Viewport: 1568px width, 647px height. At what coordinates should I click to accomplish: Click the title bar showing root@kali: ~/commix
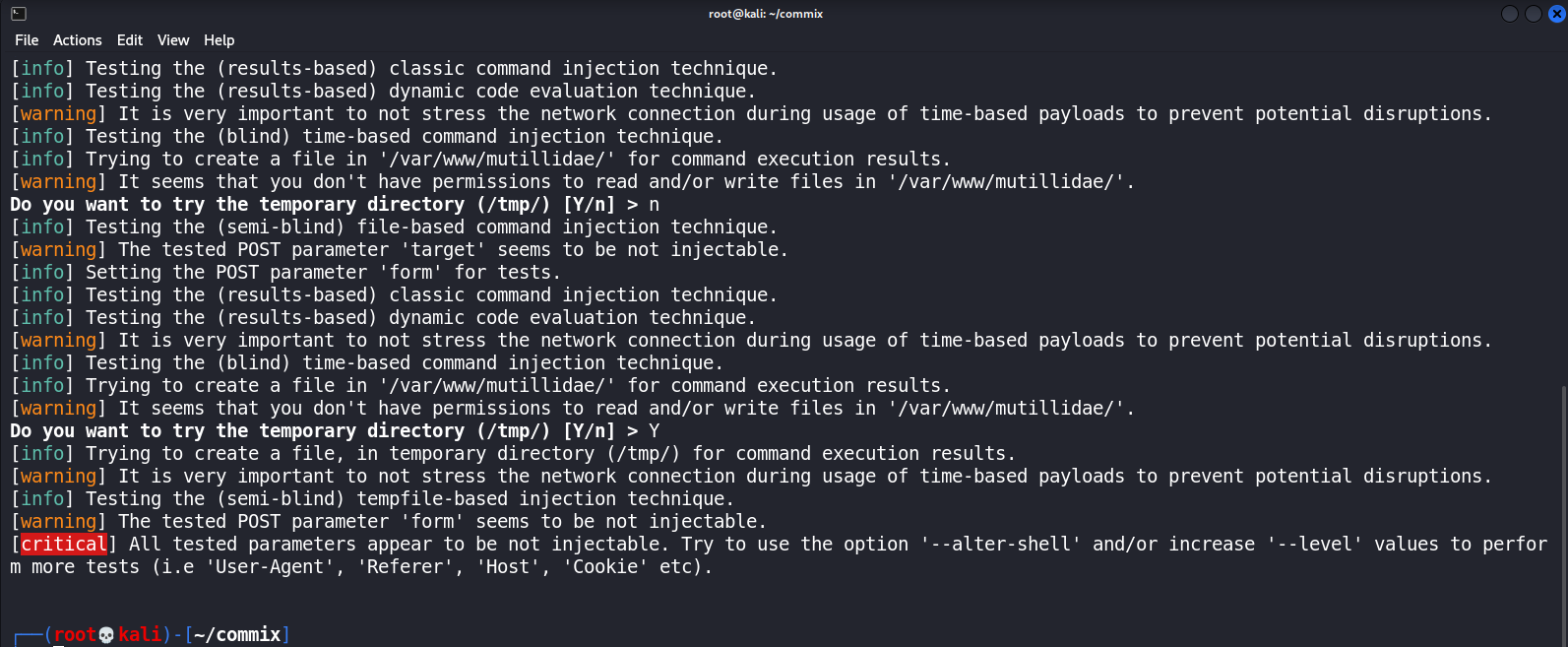[766, 13]
